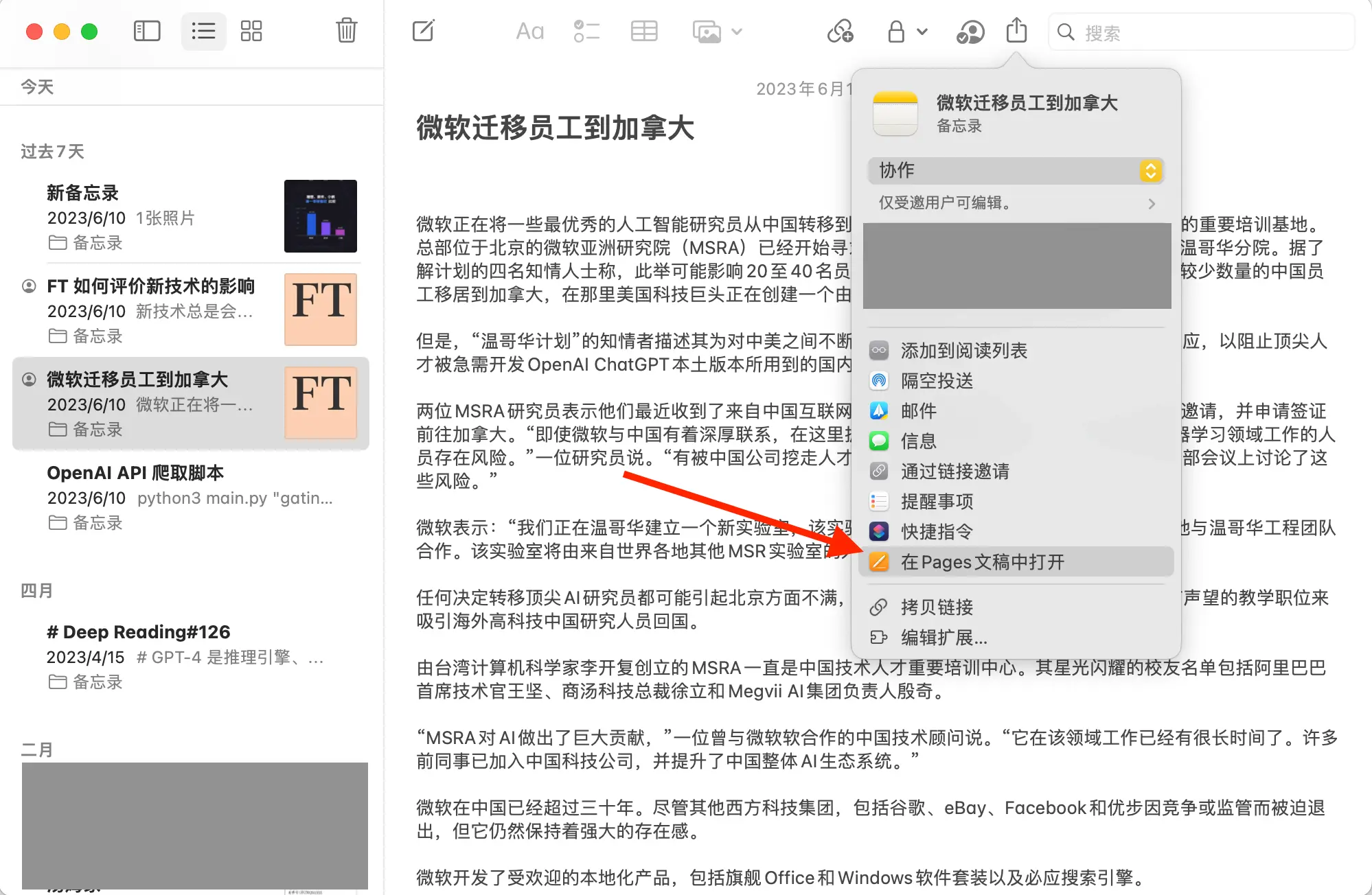The image size is (1372, 895).
Task: Click the reading list glasses icon
Action: [879, 351]
